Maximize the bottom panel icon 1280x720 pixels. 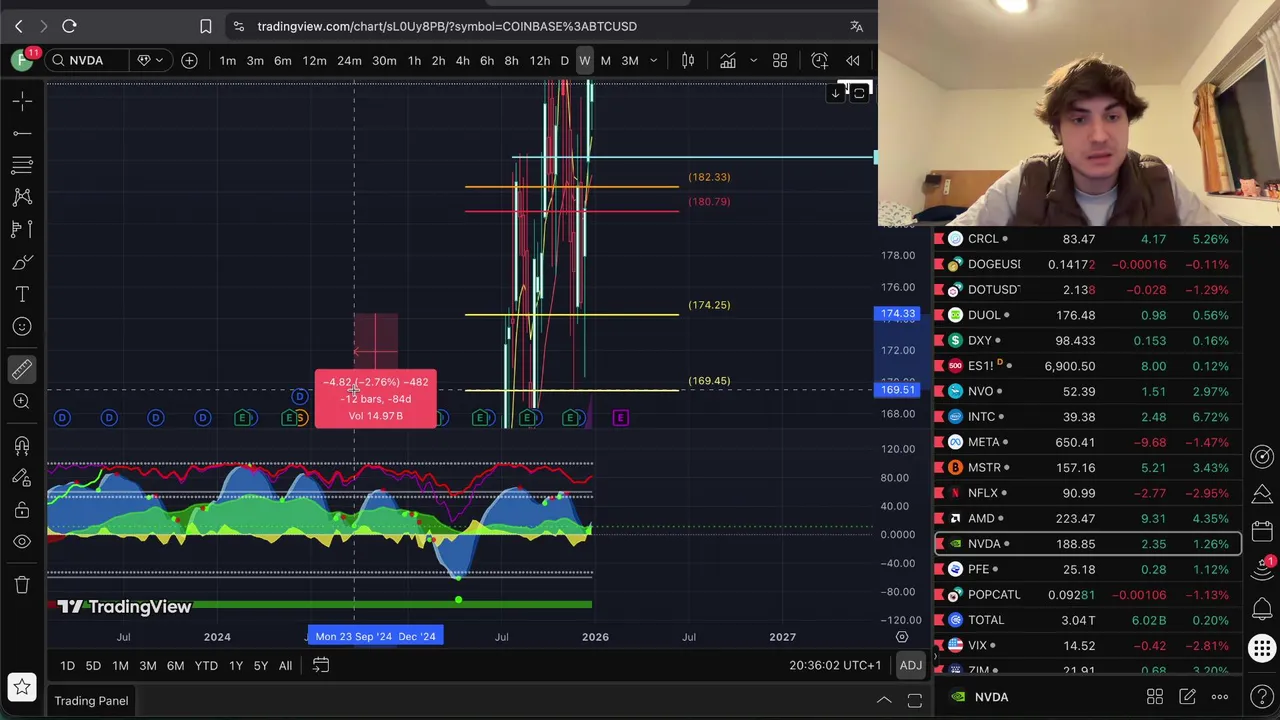(914, 701)
